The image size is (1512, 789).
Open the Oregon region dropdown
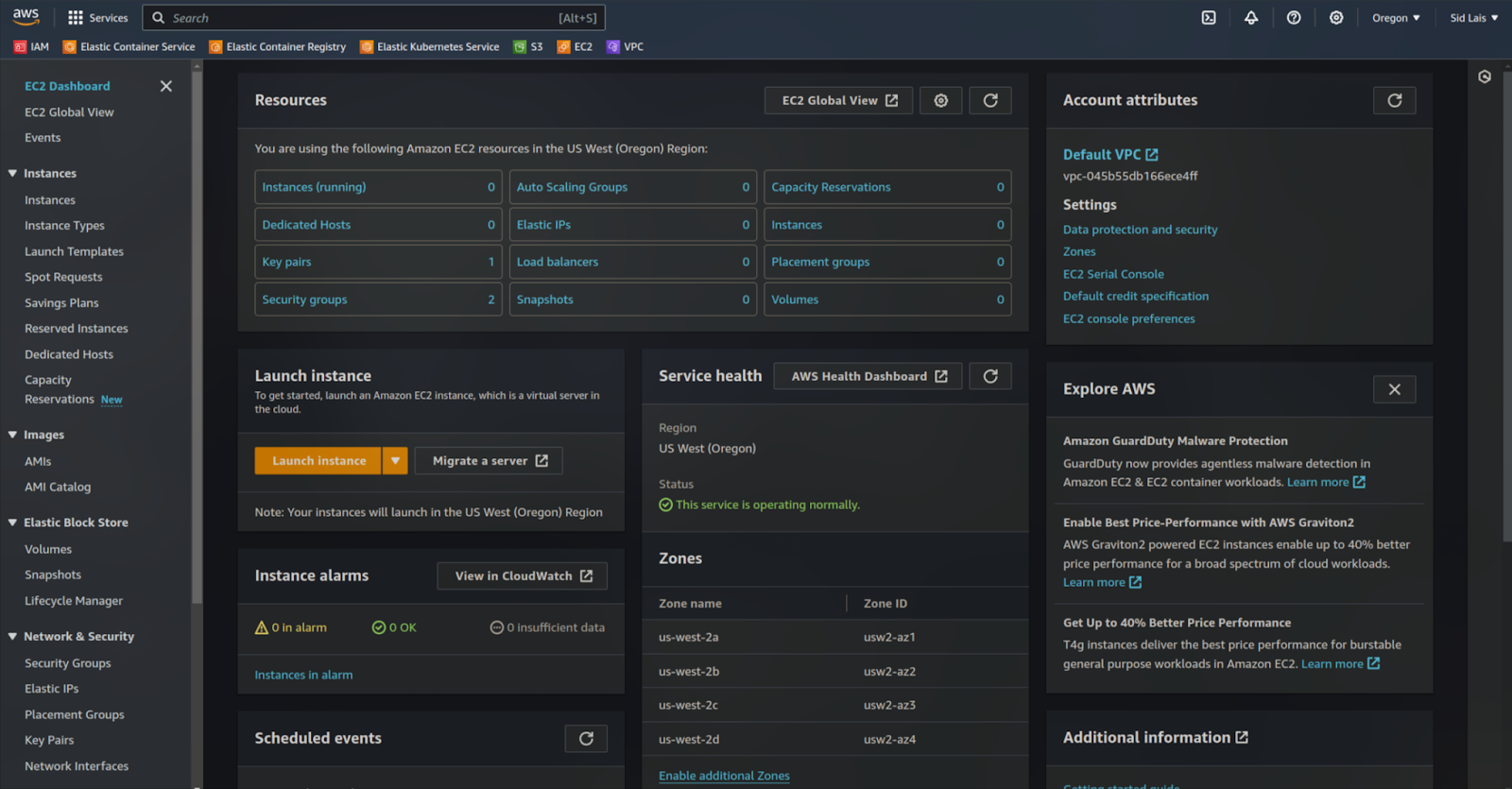(1396, 18)
